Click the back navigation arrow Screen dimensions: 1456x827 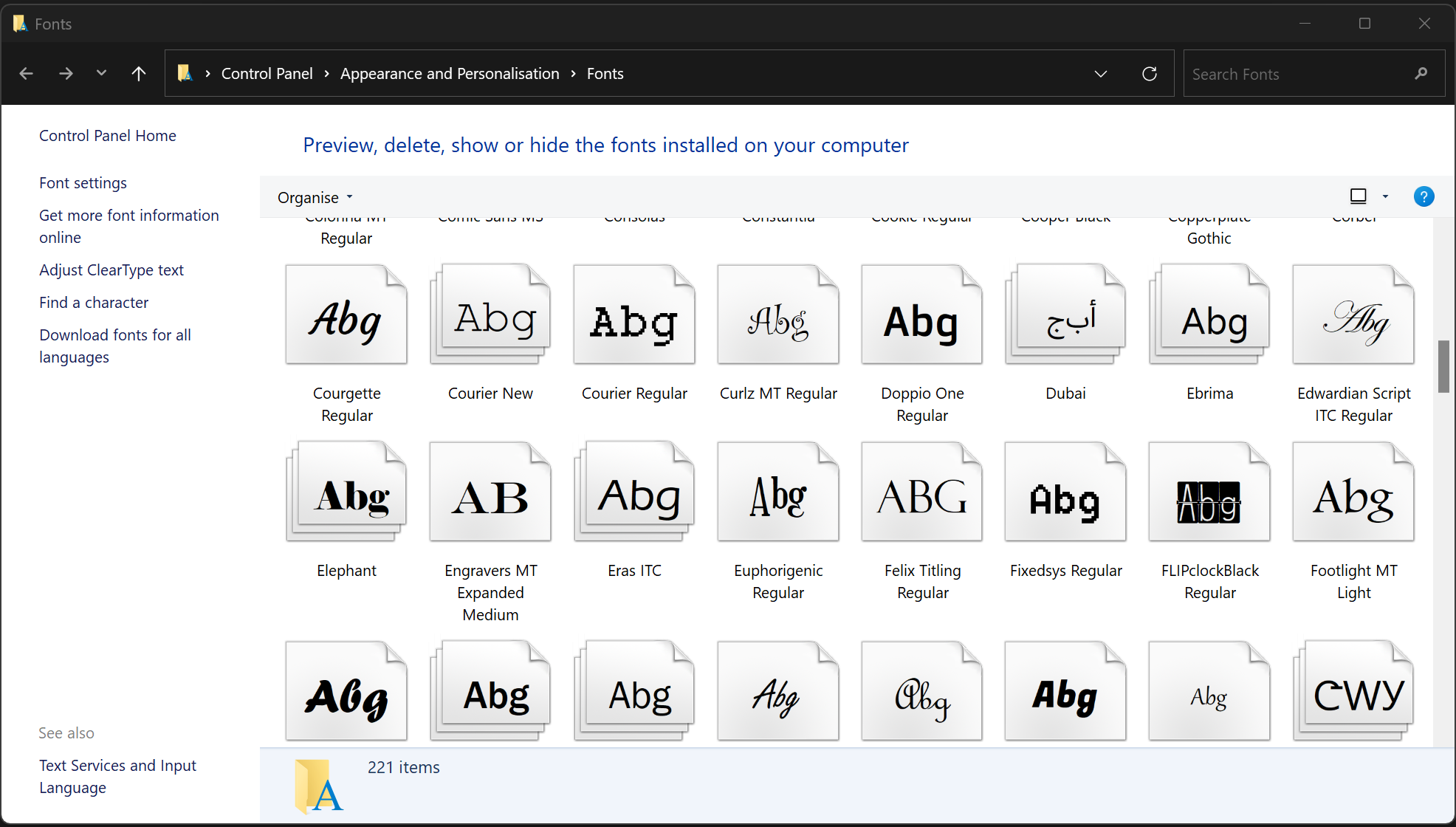[x=27, y=74]
